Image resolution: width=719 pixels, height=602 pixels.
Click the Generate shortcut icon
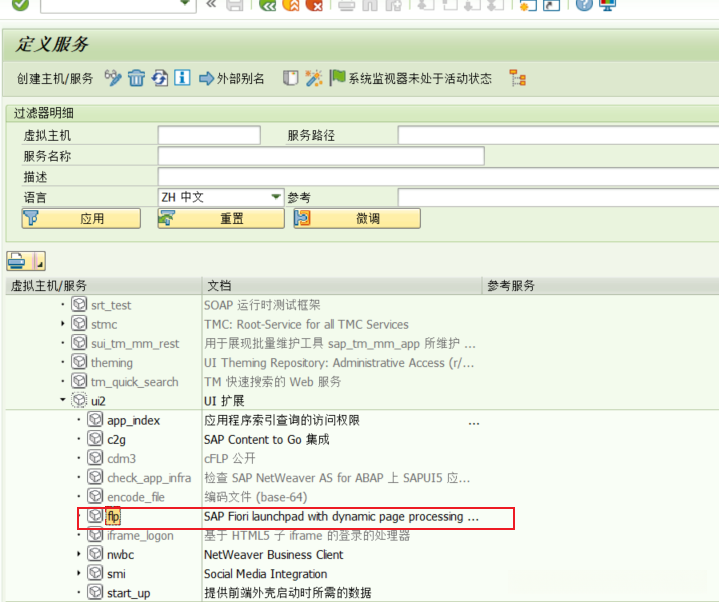(552, 5)
